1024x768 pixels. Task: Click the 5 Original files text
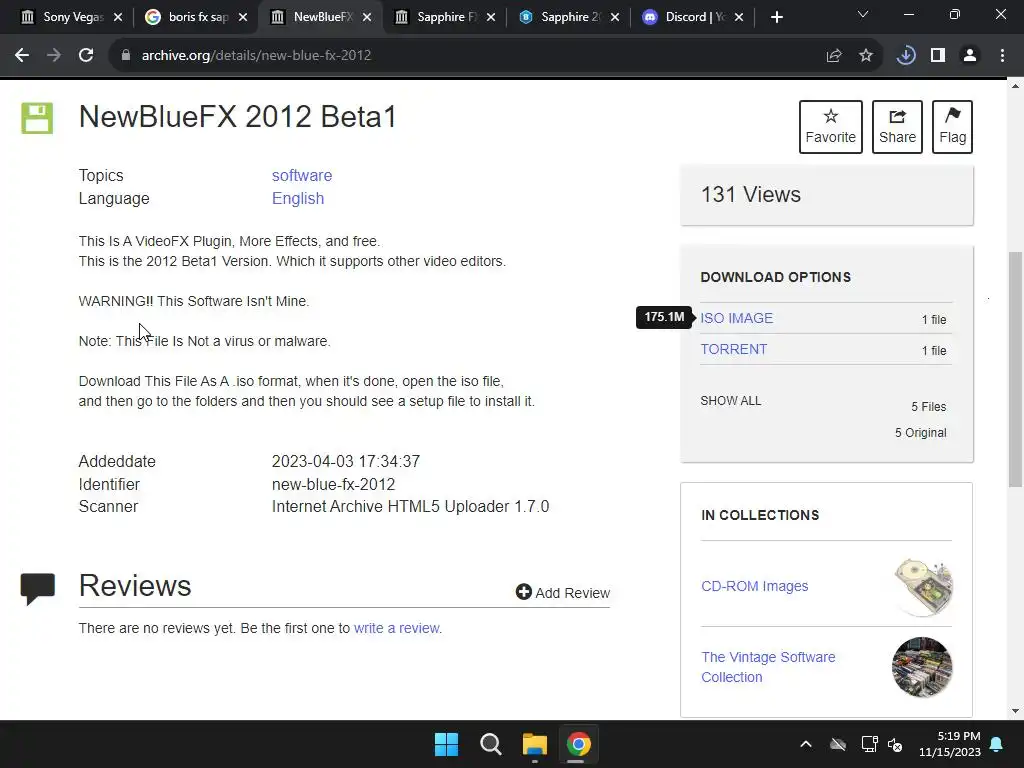[x=920, y=433]
